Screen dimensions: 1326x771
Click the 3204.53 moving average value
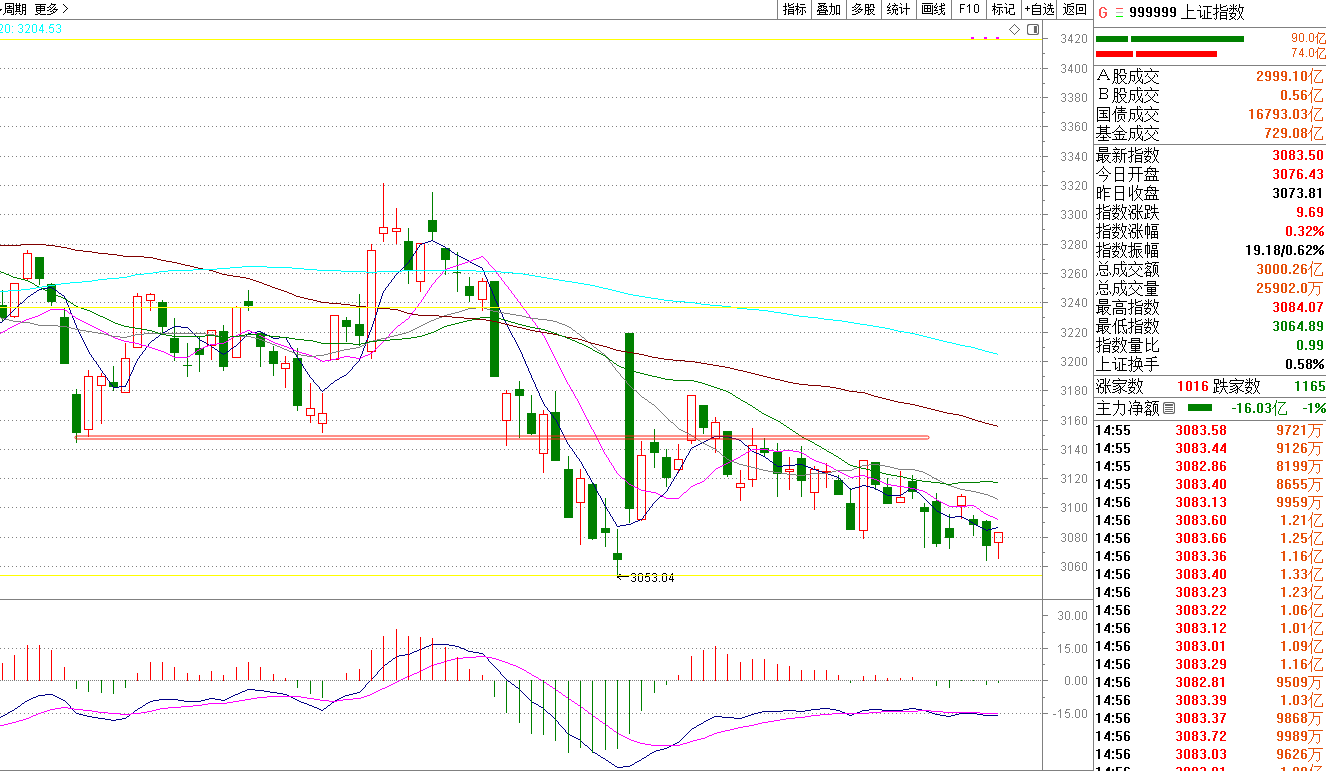pos(39,29)
